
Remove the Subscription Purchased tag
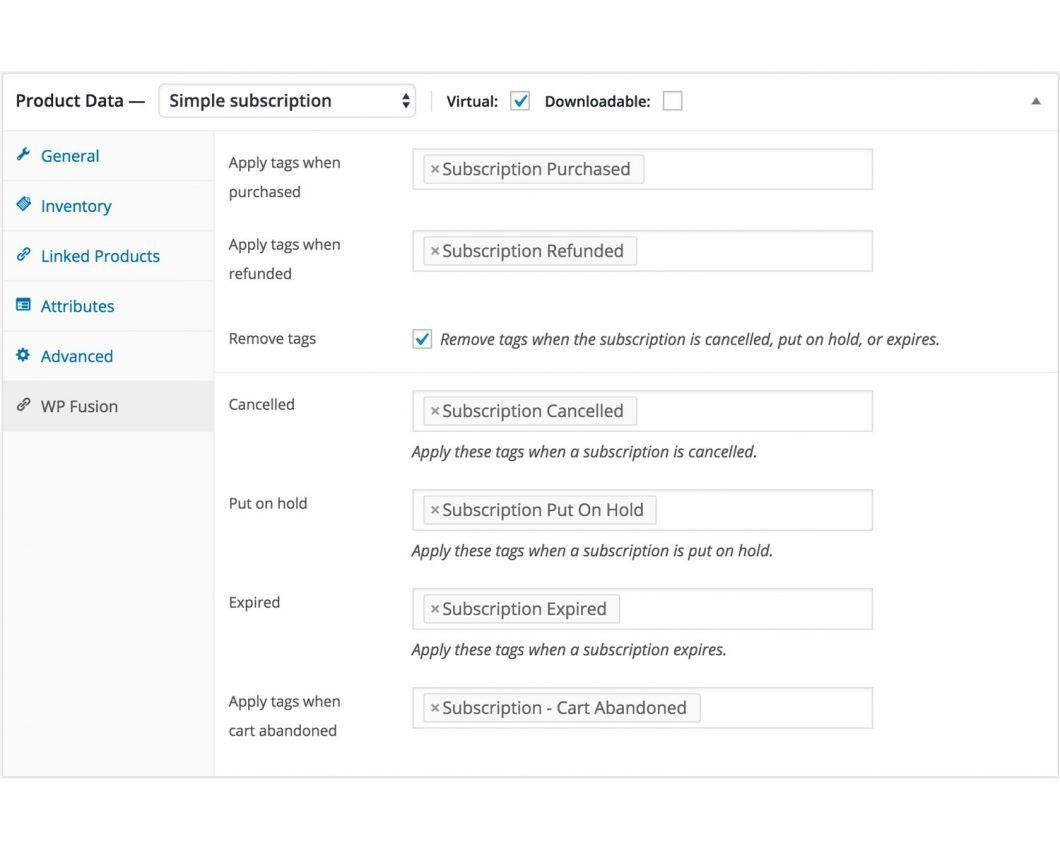pos(435,170)
